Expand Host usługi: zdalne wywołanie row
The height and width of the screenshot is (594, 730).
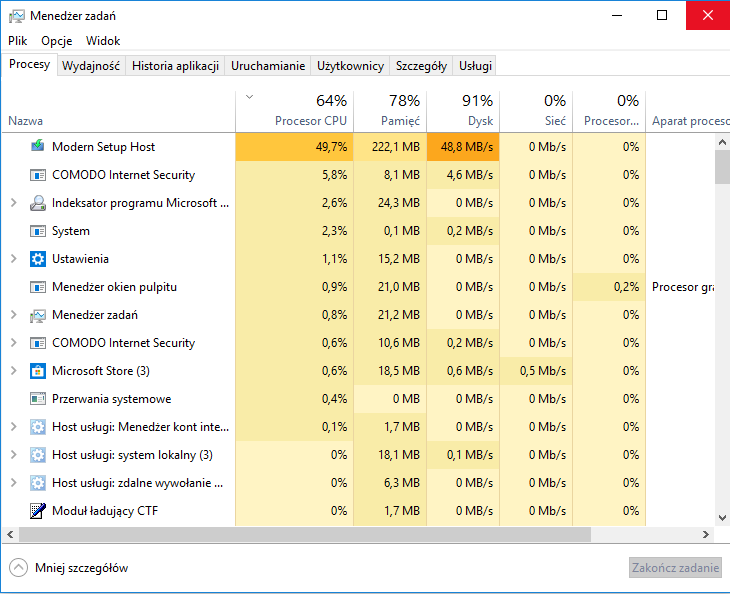pos(14,483)
